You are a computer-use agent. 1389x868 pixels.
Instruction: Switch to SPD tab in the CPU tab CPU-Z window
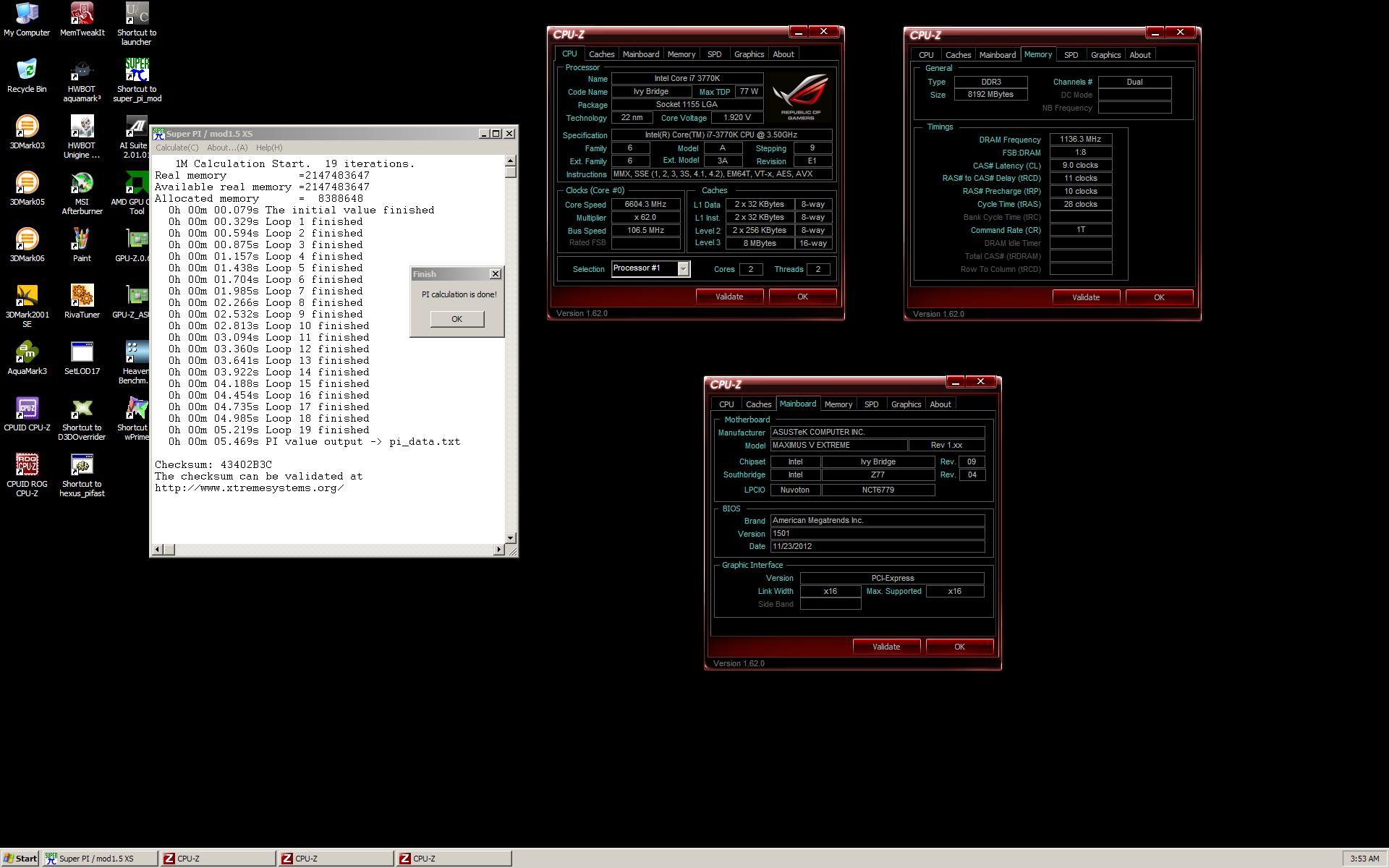(x=714, y=54)
